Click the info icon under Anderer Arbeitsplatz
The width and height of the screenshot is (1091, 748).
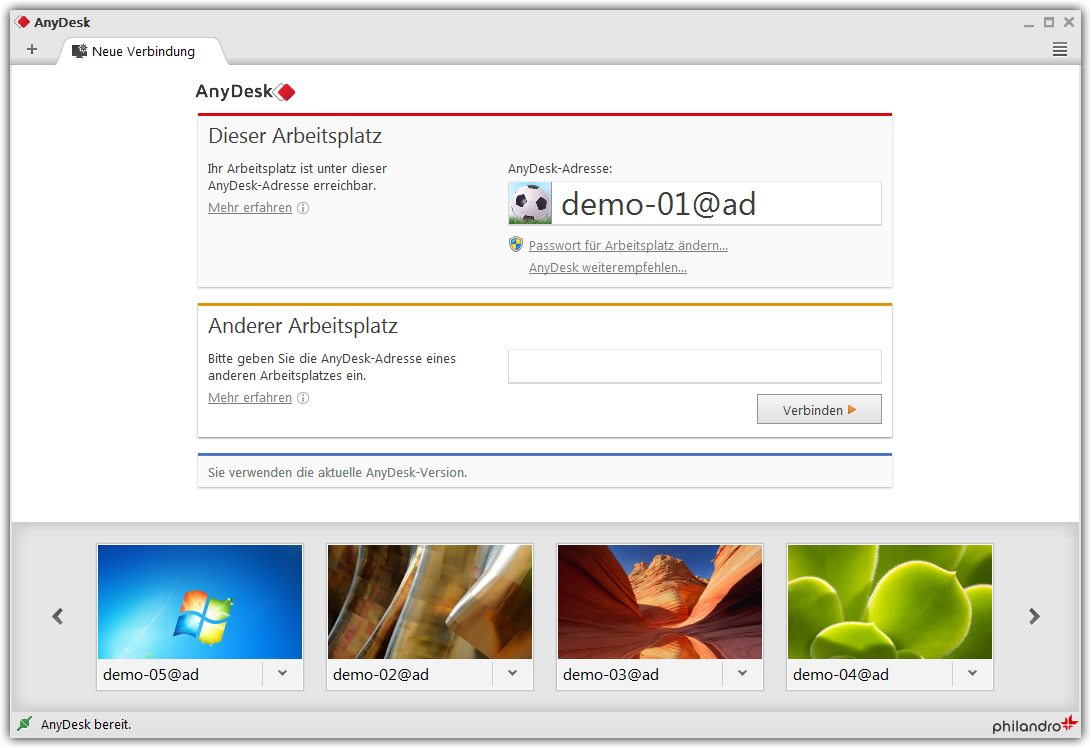click(x=303, y=397)
